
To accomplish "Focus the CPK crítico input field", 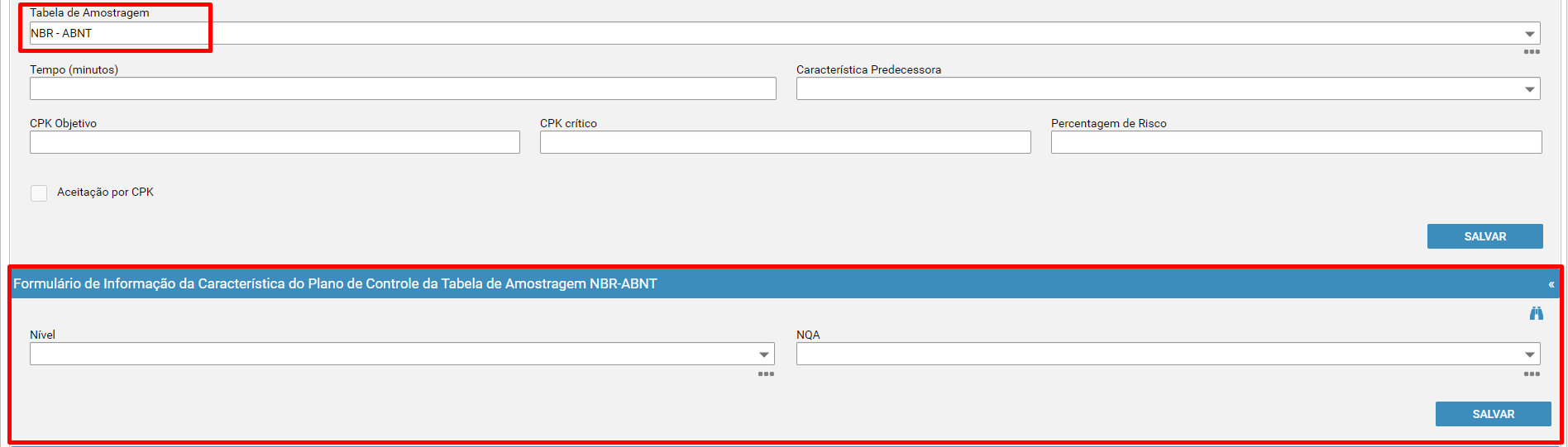I will click(785, 142).
